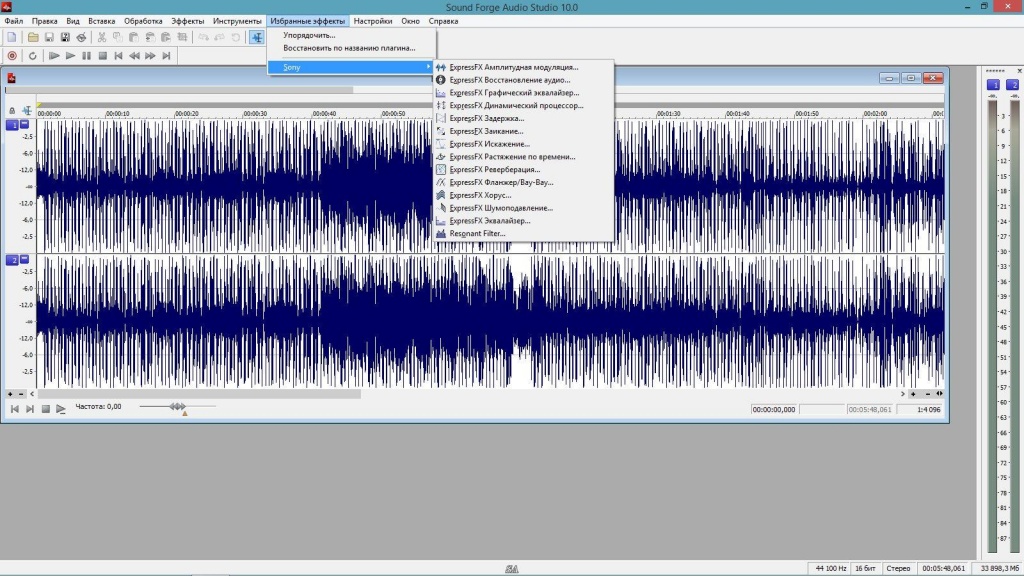Collapse channel 2 with its minus button
Image resolution: width=1024 pixels, height=576 pixels.
pyautogui.click(x=25, y=259)
